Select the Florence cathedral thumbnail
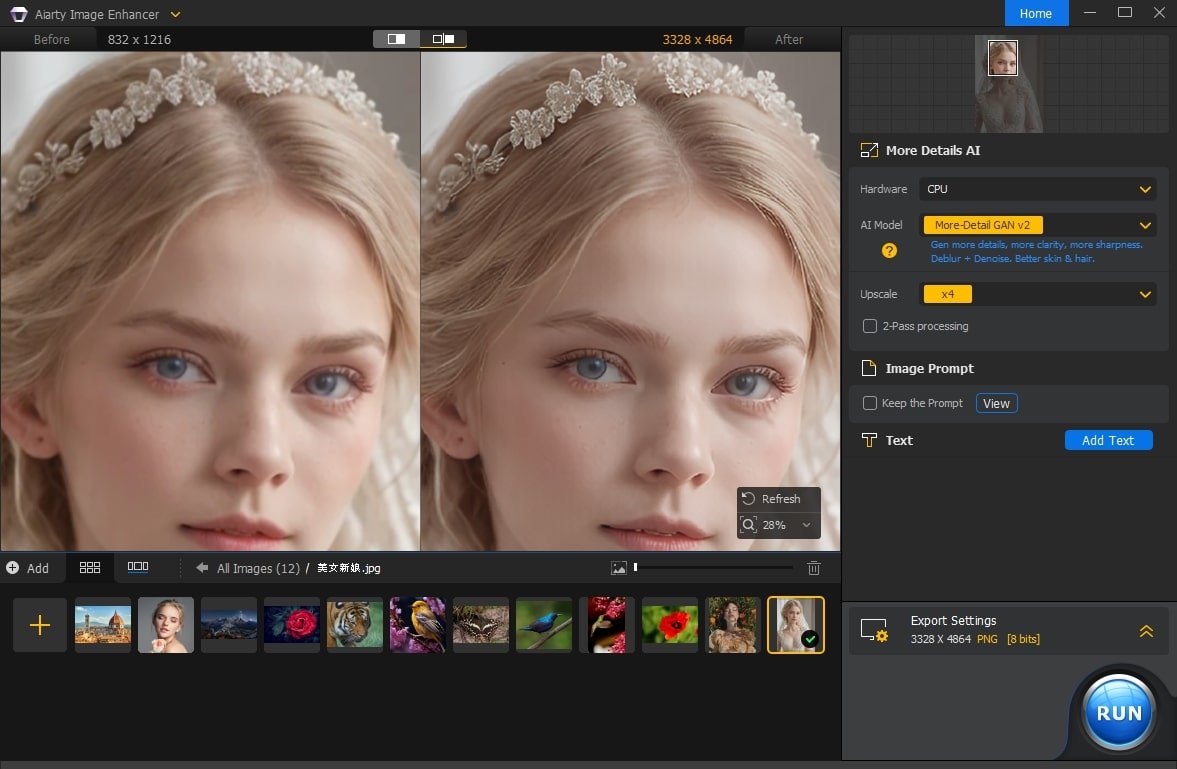The height and width of the screenshot is (769, 1177). pos(103,625)
